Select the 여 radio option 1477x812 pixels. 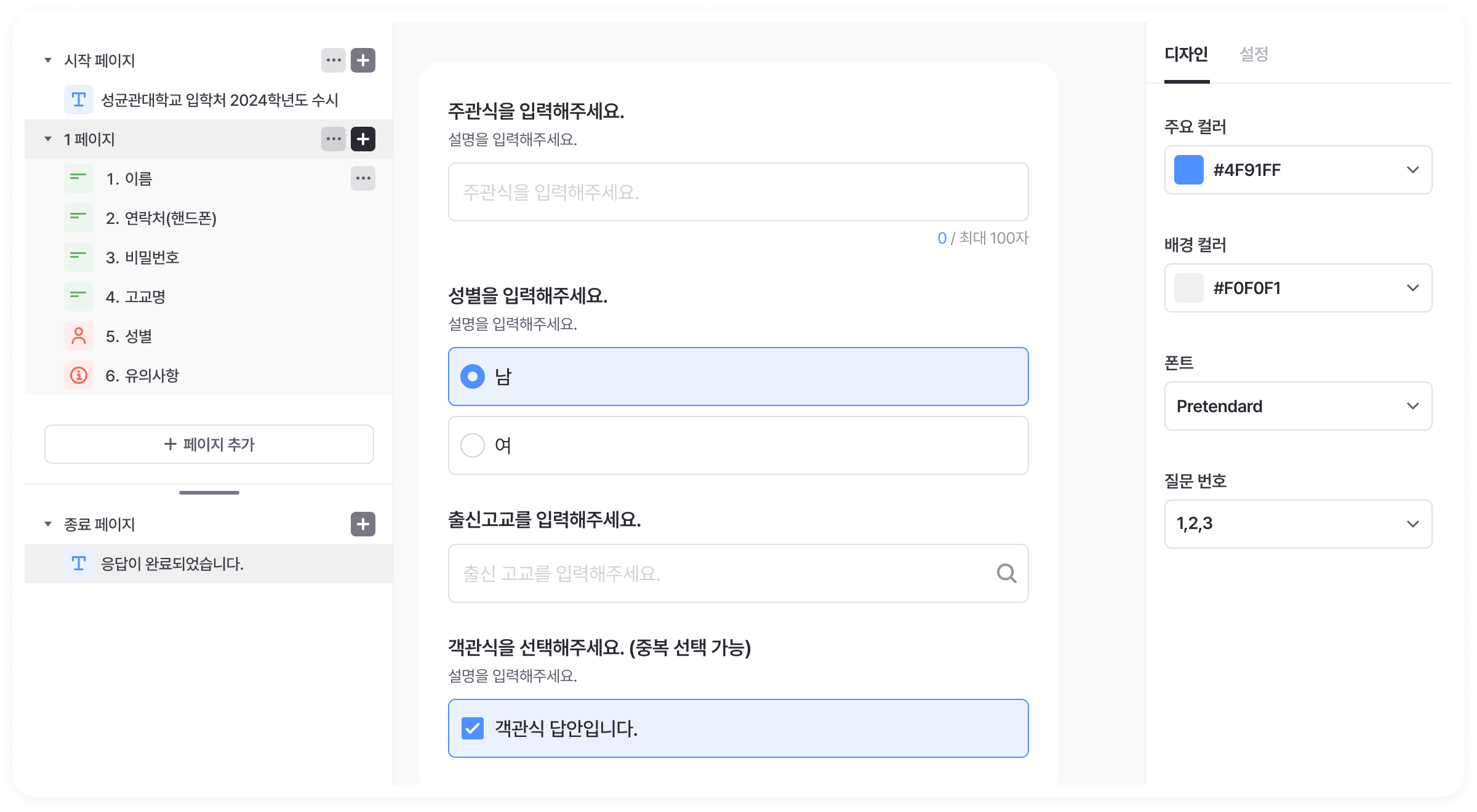(x=473, y=445)
